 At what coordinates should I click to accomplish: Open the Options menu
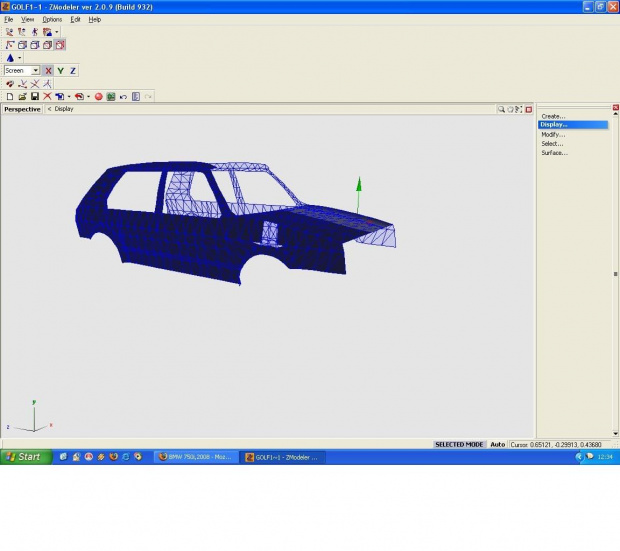click(x=52, y=19)
